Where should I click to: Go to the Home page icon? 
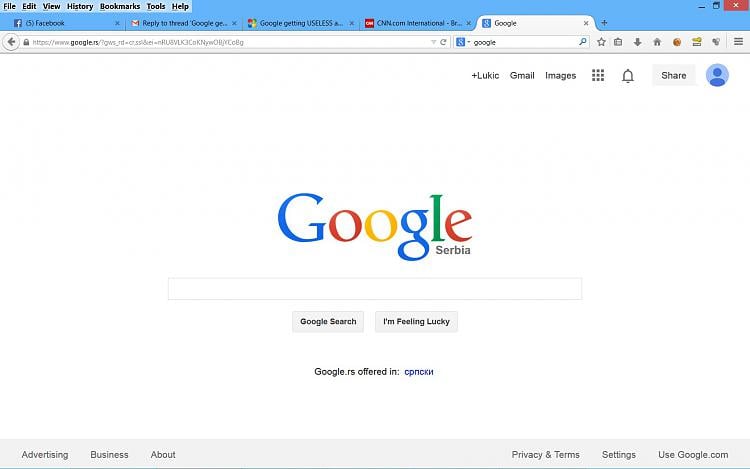pyautogui.click(x=657, y=42)
